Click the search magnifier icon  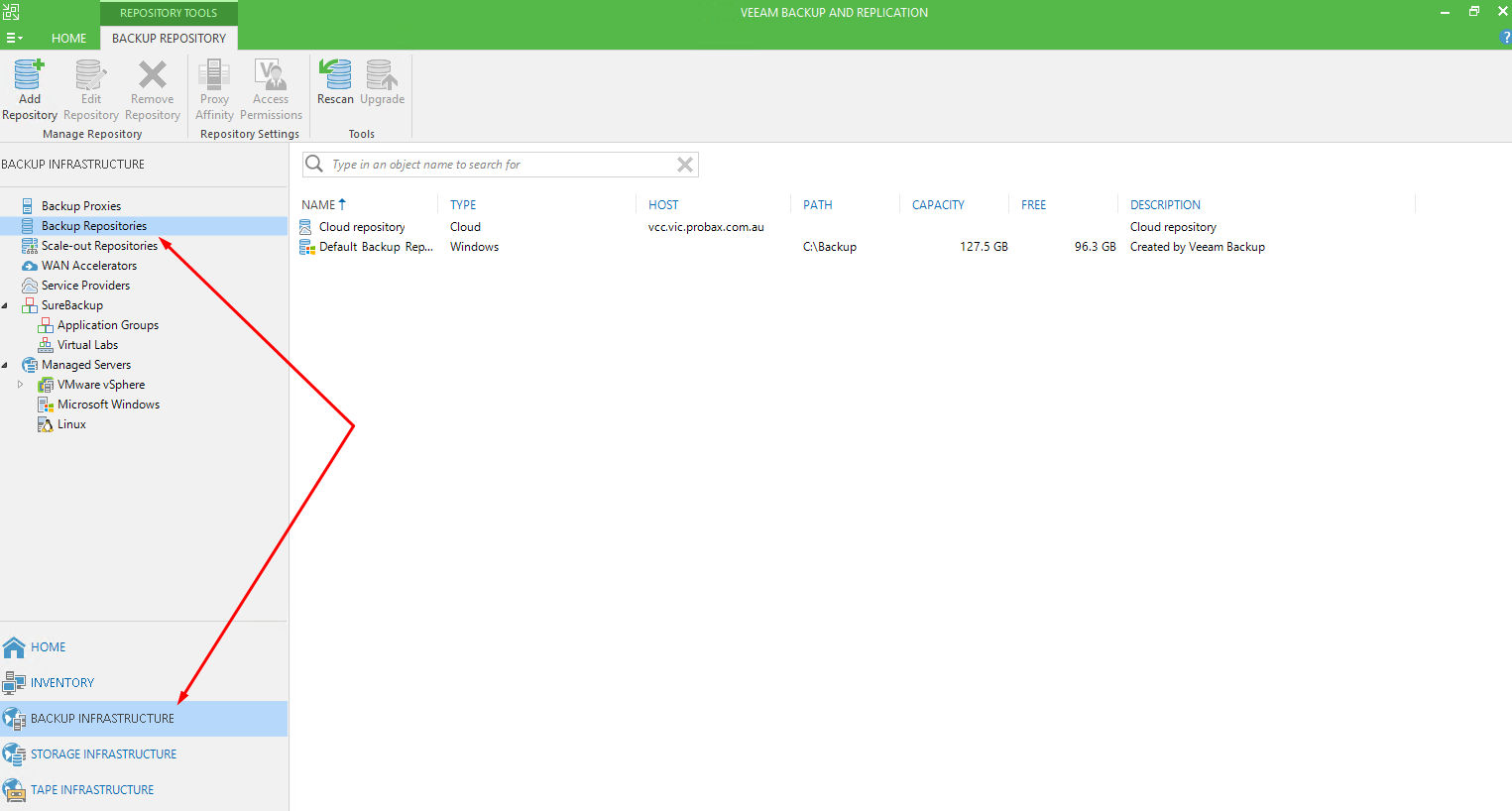(x=314, y=164)
